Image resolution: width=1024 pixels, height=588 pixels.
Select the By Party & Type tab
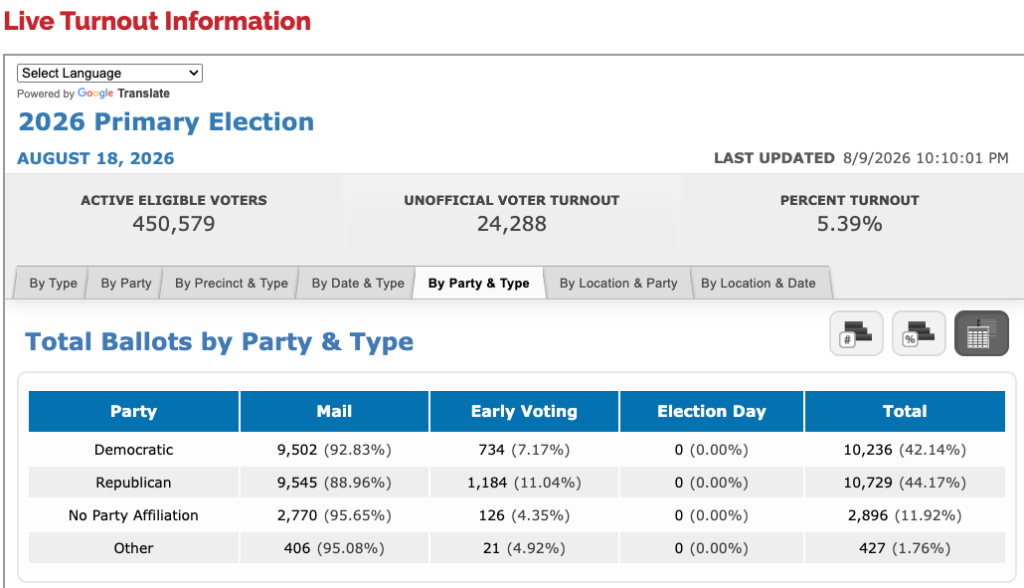point(479,284)
